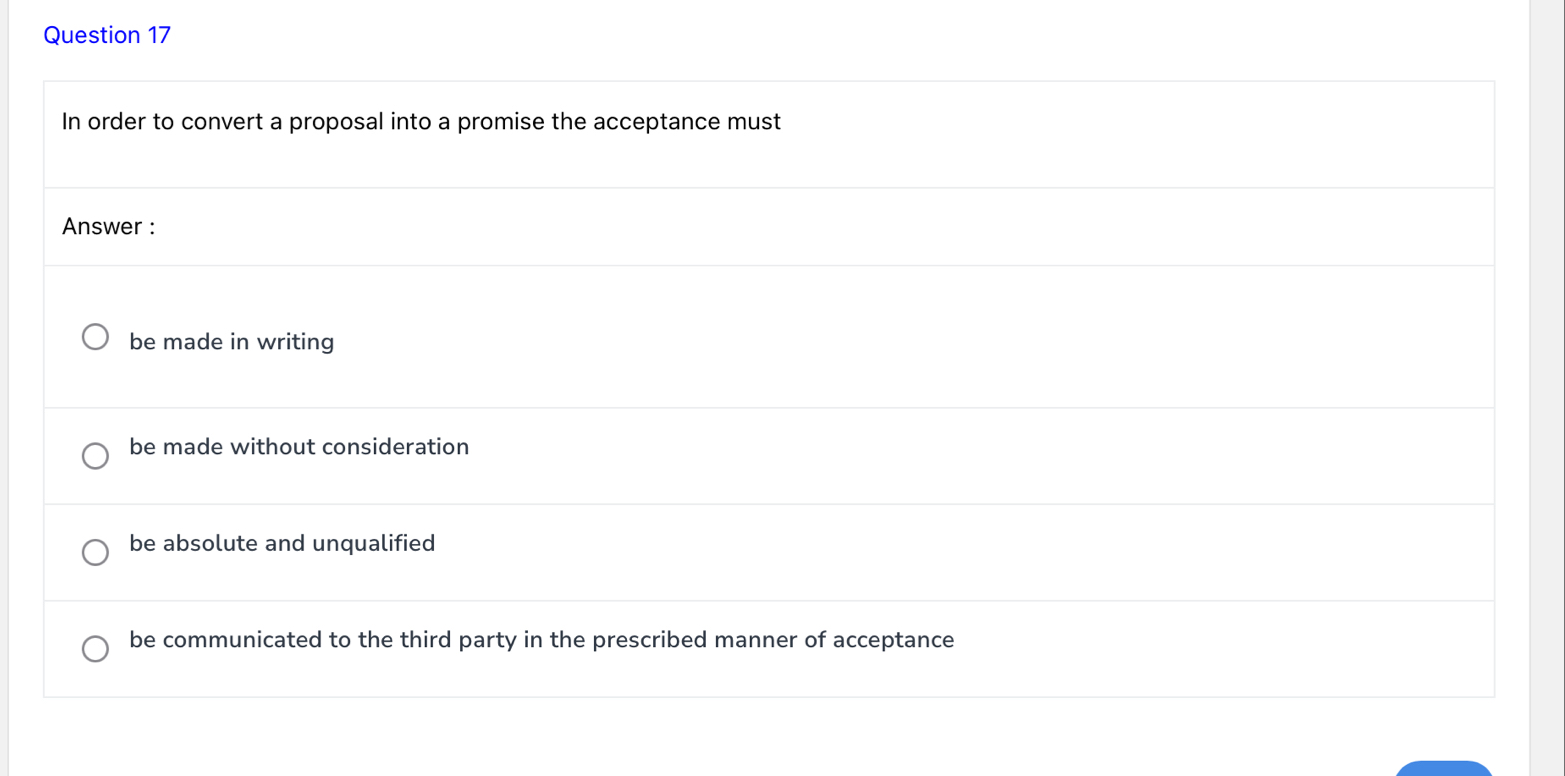Viewport: 1565px width, 776px height.
Task: Click the radio circle next to 'be made in writing'
Action: [x=95, y=337]
